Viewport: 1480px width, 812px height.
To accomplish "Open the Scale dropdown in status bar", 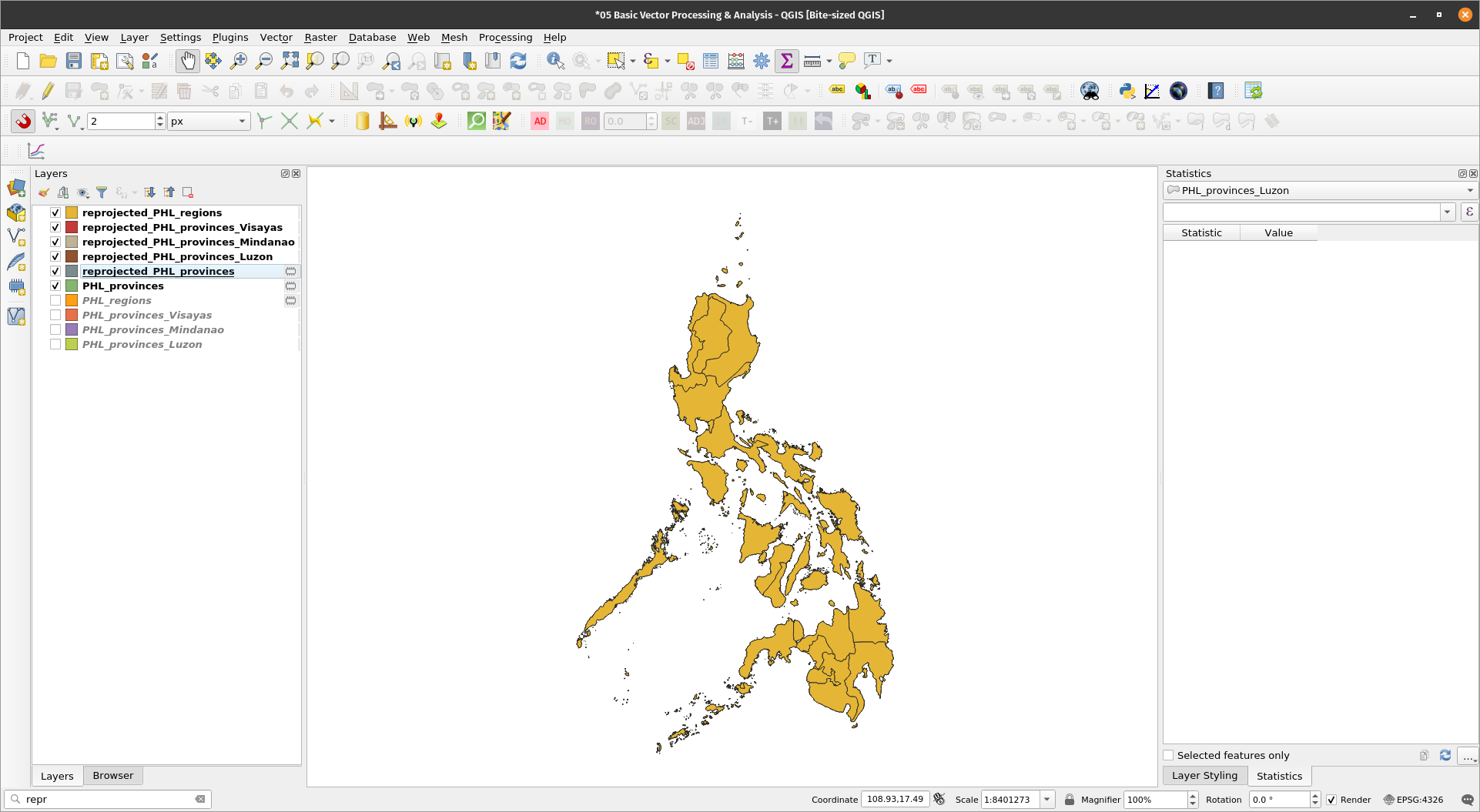I will tap(1046, 800).
